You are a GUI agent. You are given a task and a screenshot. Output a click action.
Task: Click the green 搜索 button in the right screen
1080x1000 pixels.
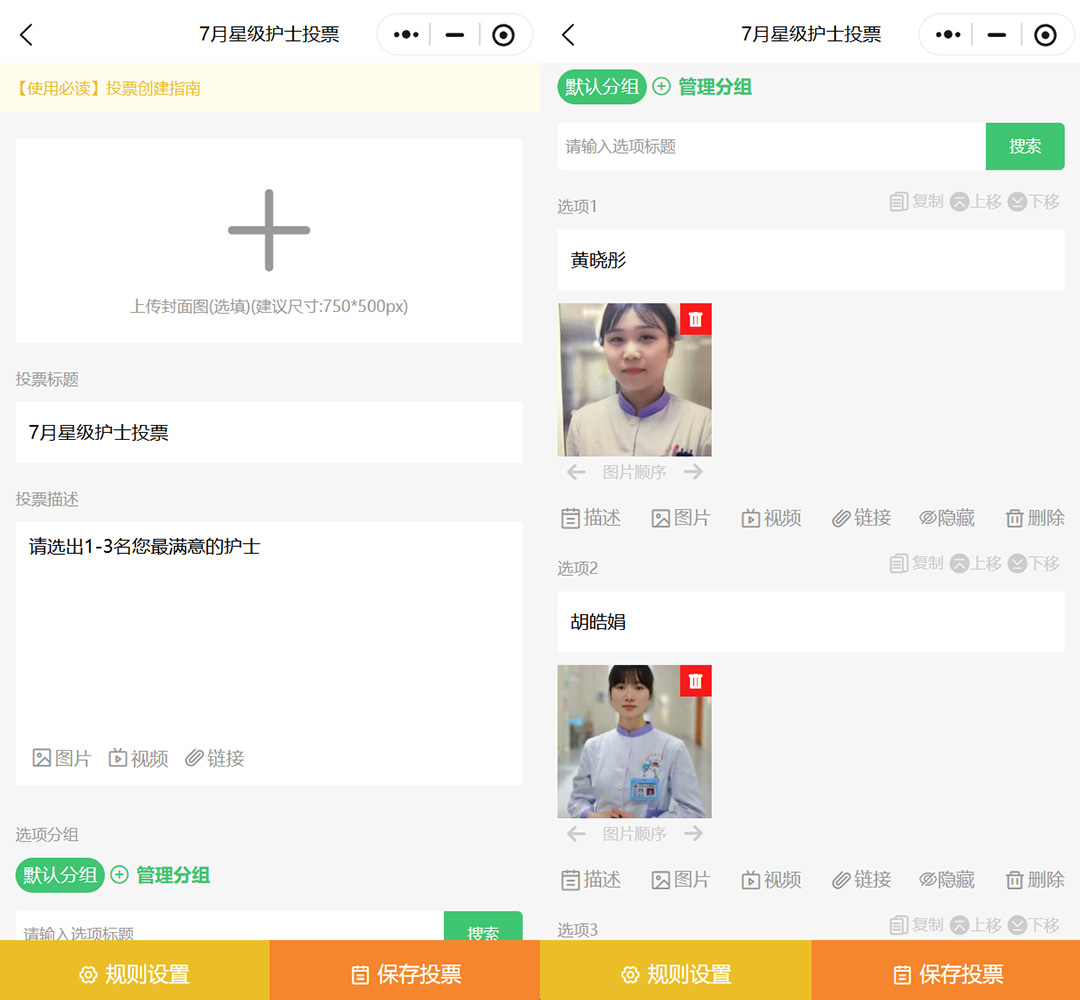point(1025,146)
